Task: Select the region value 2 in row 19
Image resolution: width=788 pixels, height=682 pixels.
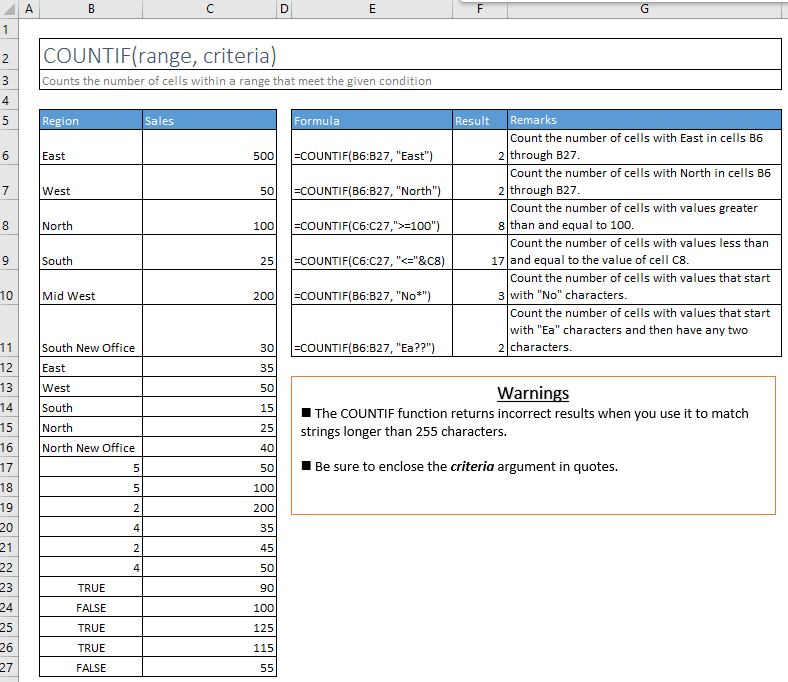Action: 91,507
